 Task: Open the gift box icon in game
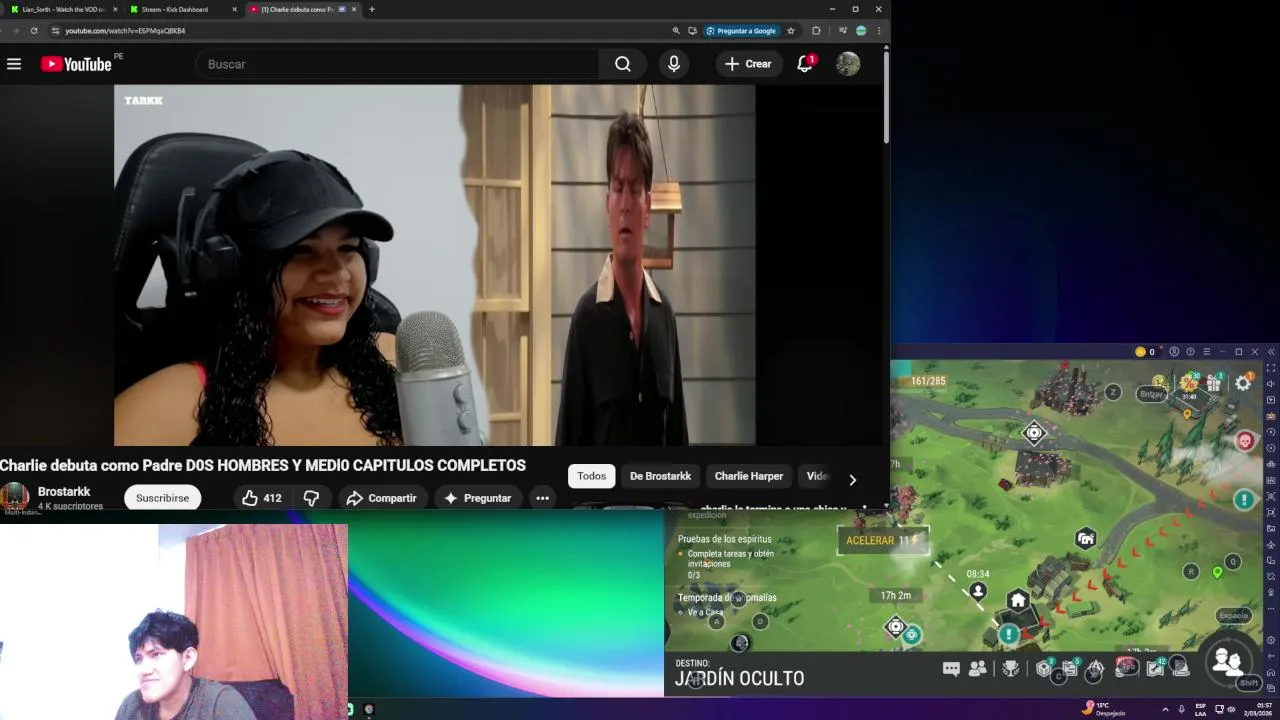(1214, 383)
